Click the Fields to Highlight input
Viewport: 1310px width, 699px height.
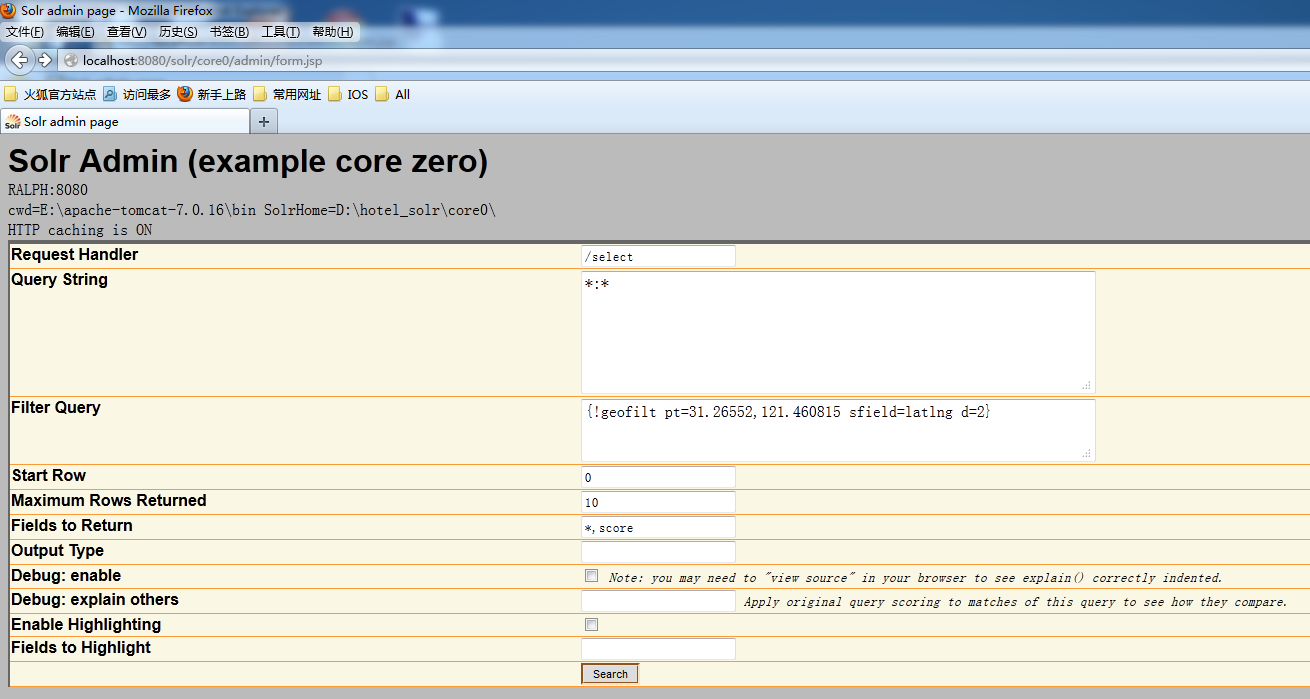(658, 649)
